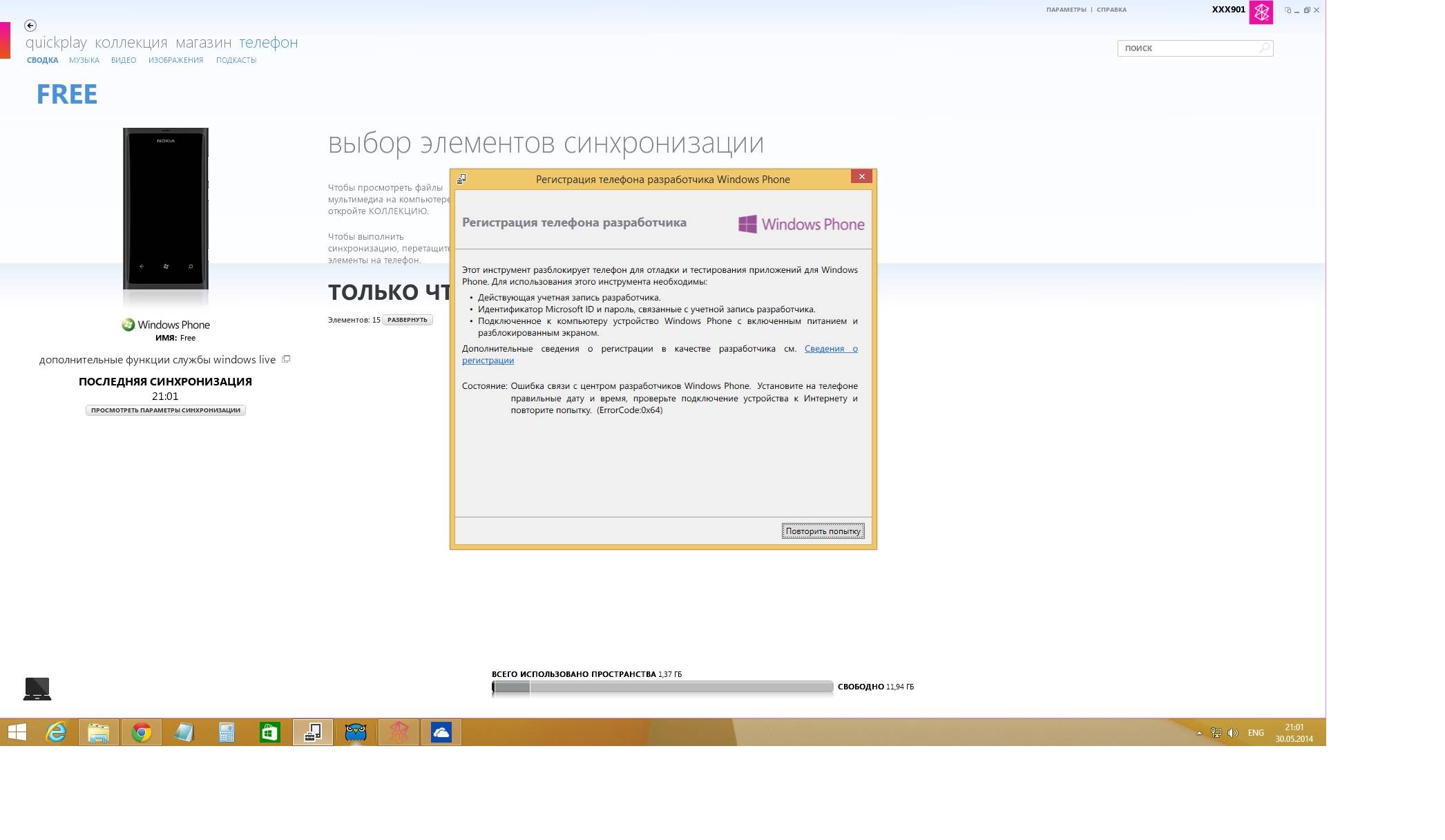
Task: Click ПРОСМОТРЕТЬ ПАРАМЕТРЫ СИНХРОНИЗАЦИИ button
Action: tap(166, 410)
